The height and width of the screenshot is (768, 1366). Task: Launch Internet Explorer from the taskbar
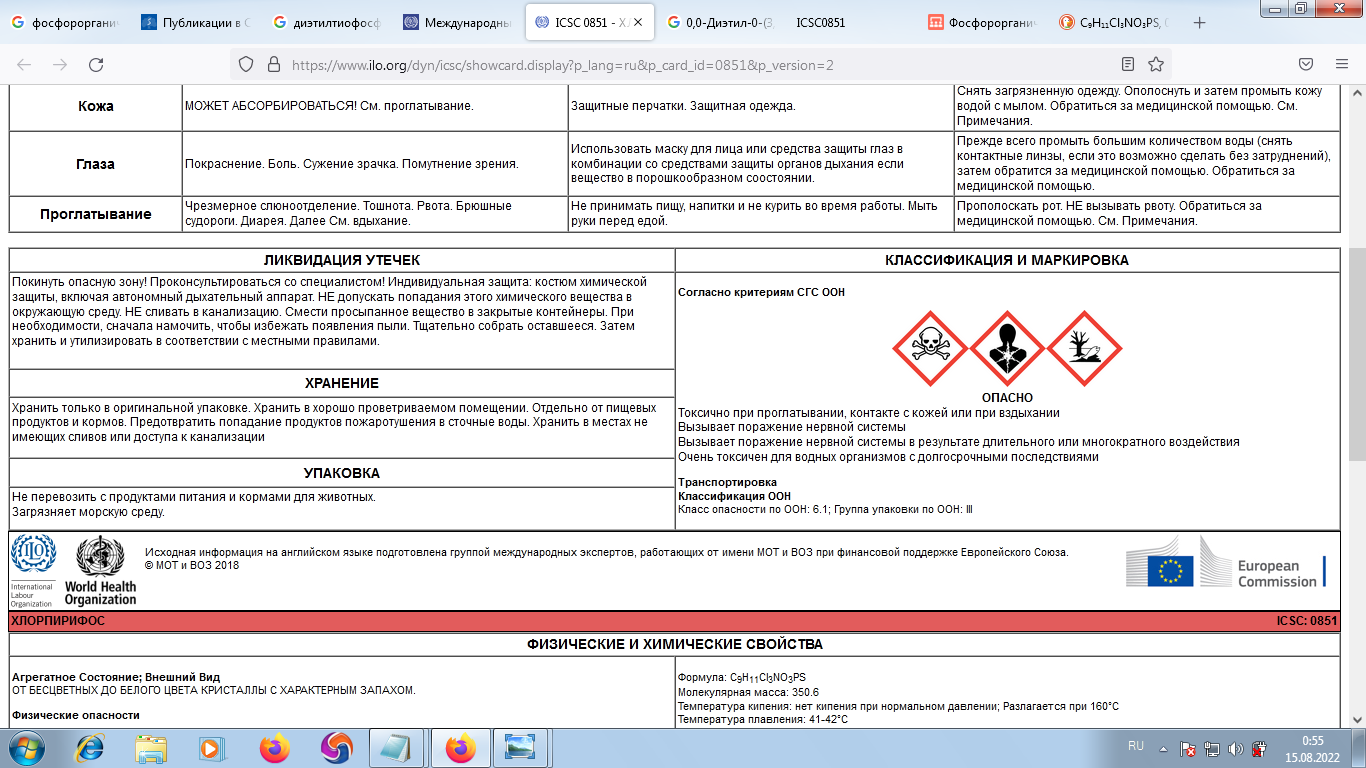(x=89, y=748)
